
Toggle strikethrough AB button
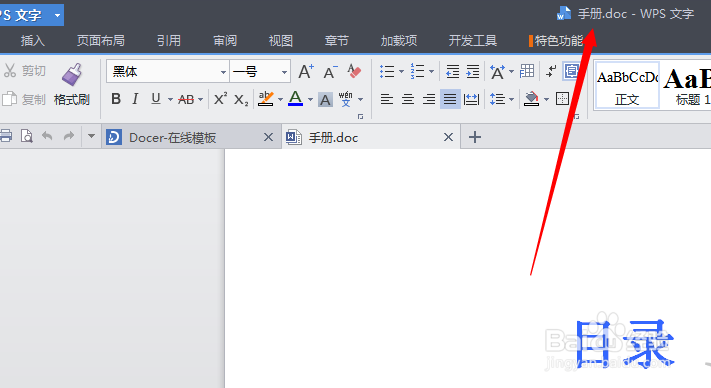[186, 99]
